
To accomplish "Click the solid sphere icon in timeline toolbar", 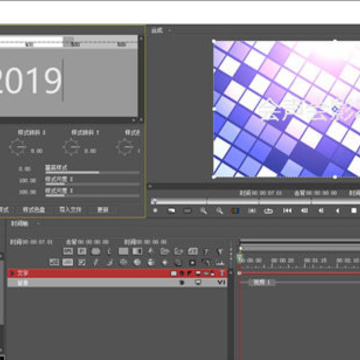I will pos(137,262).
